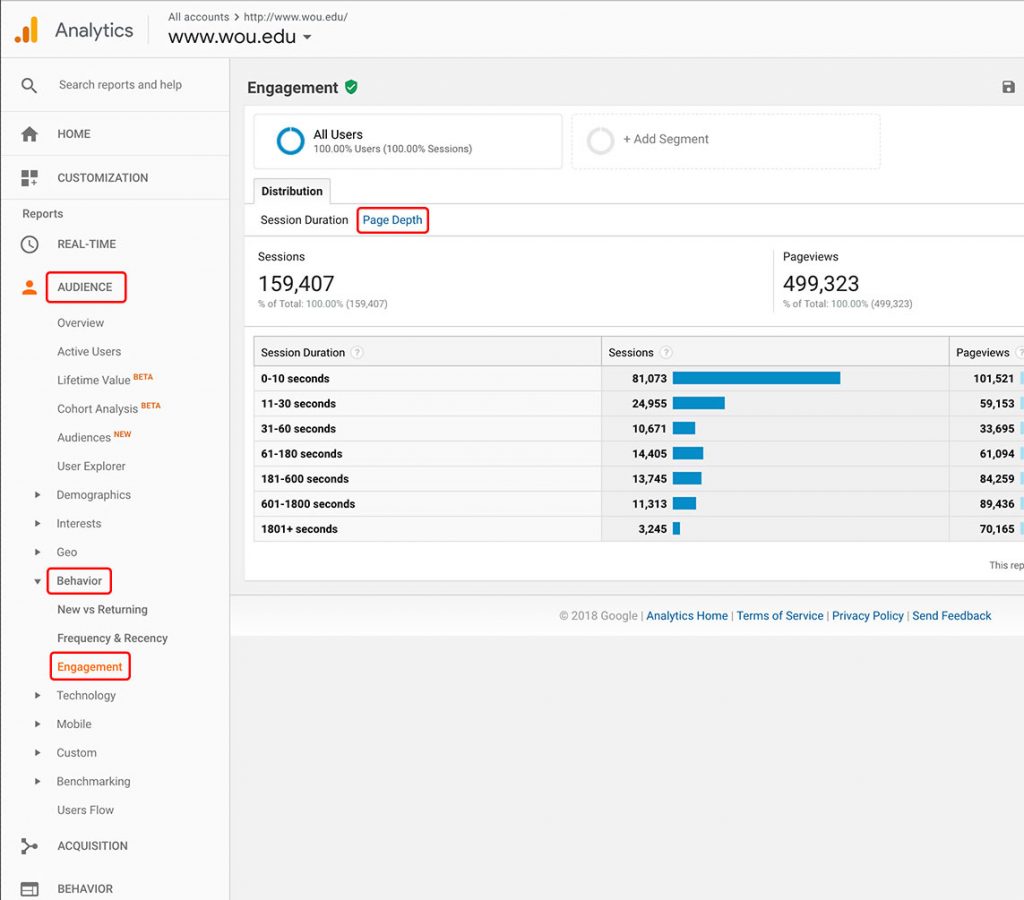Click the 159,407 sessions total
Image resolution: width=1024 pixels, height=900 pixels.
point(296,283)
